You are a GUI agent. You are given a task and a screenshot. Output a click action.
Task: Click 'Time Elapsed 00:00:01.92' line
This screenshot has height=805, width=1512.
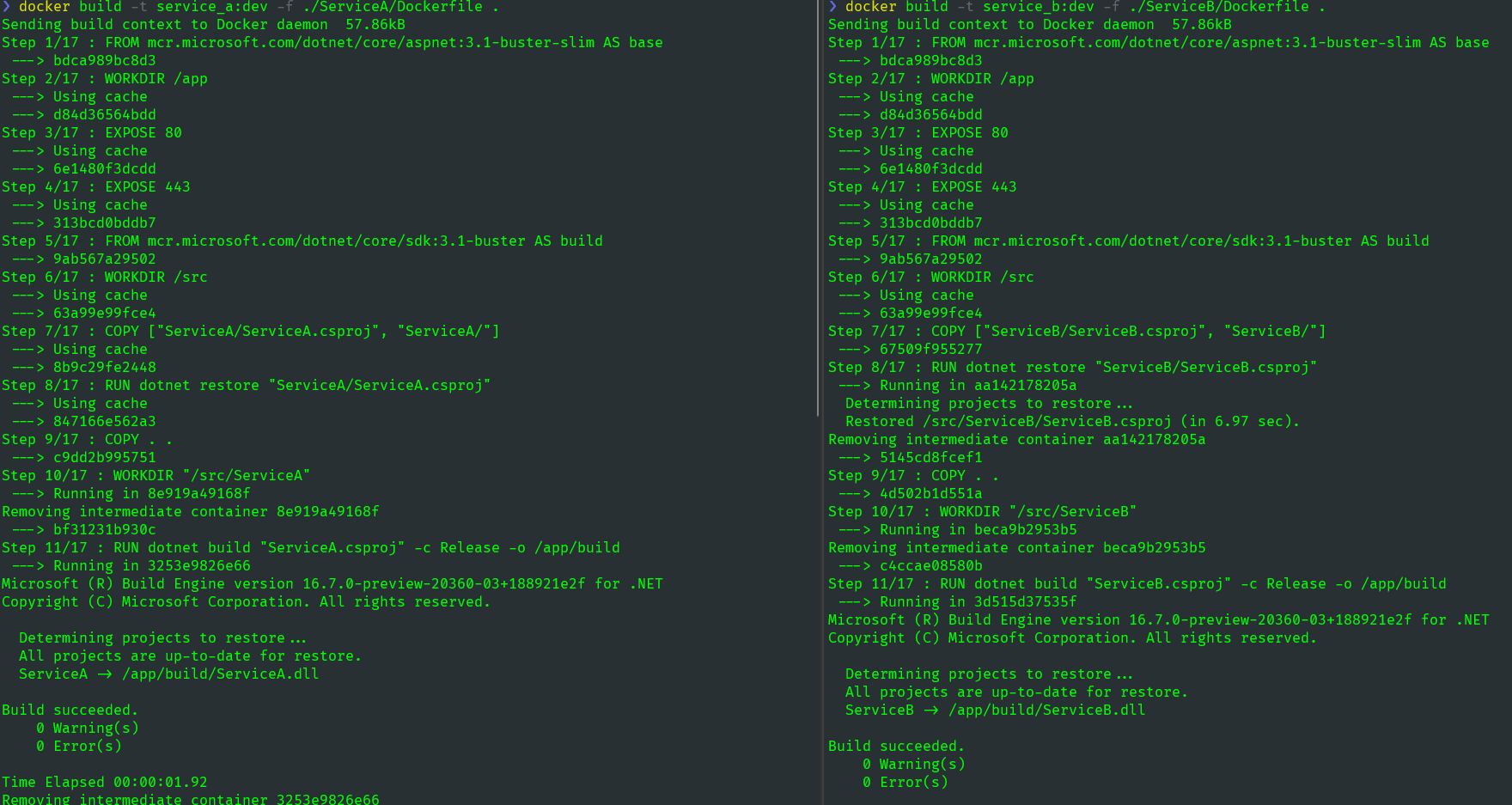[105, 783]
